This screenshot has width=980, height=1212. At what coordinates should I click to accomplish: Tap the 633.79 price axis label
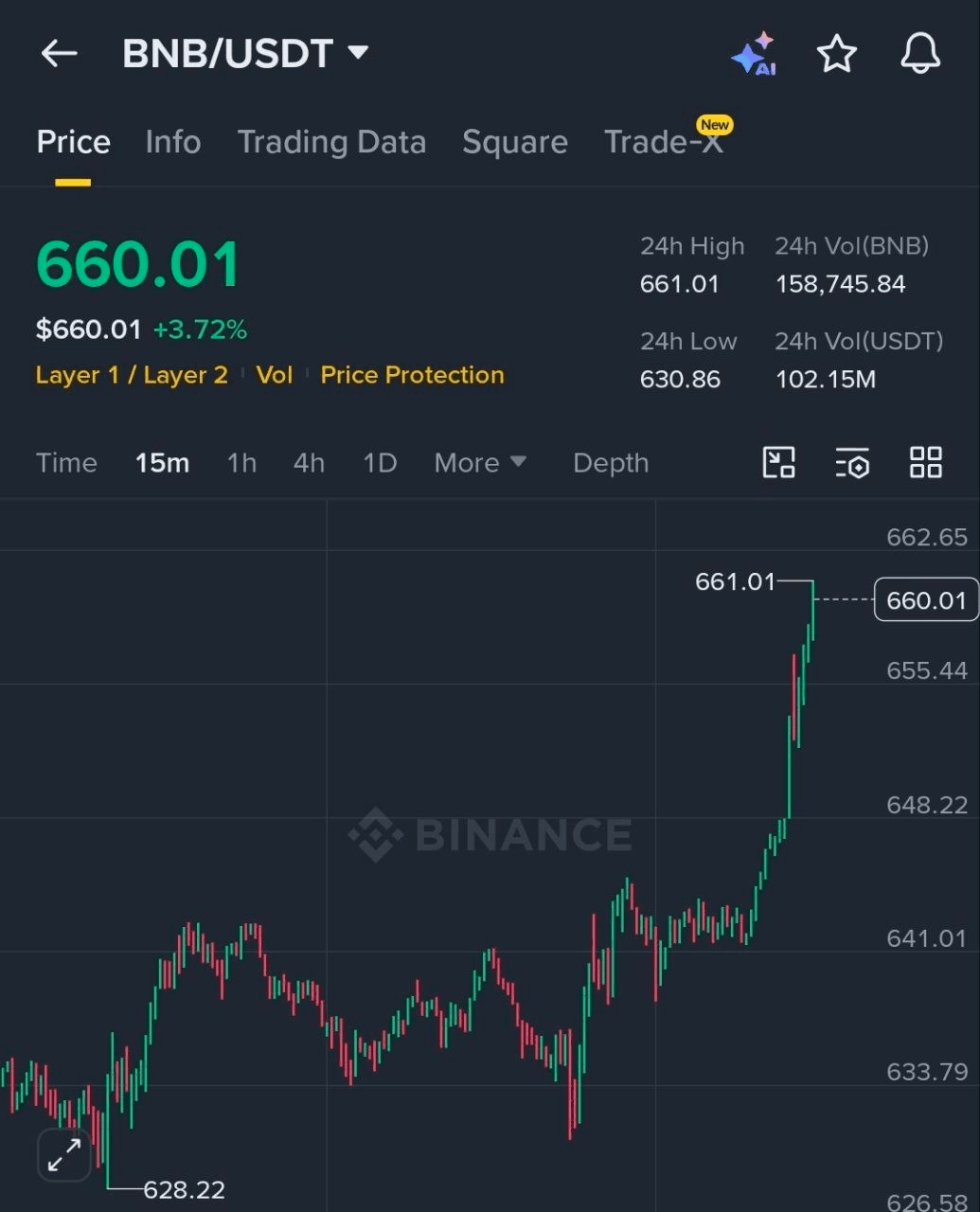(927, 1072)
